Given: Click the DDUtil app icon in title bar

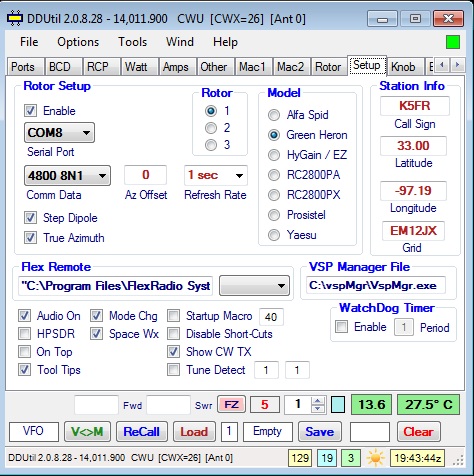Looking at the screenshot, I should point(15,18).
